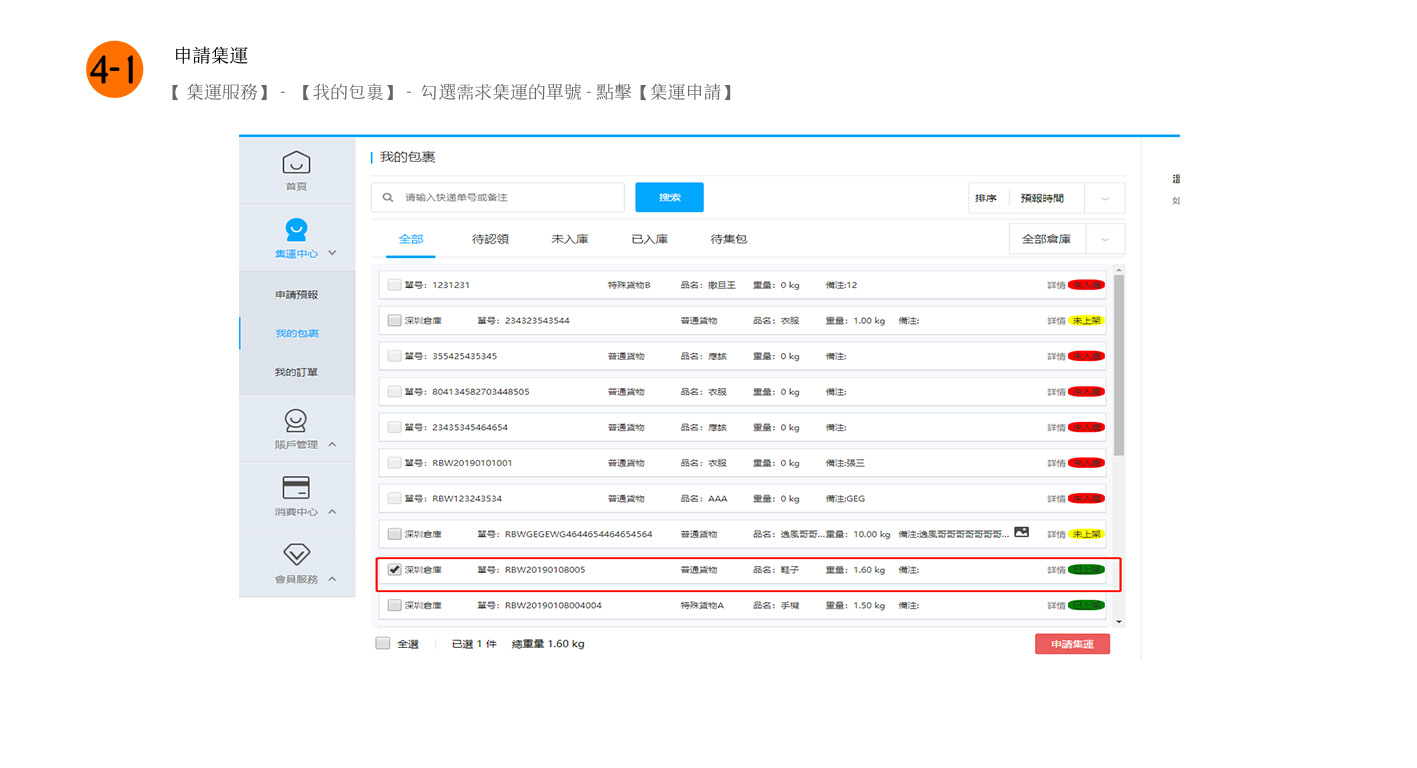The width and height of the screenshot is (1417, 768).
Task: Open the 預報時間 sort dropdown
Action: click(1104, 198)
